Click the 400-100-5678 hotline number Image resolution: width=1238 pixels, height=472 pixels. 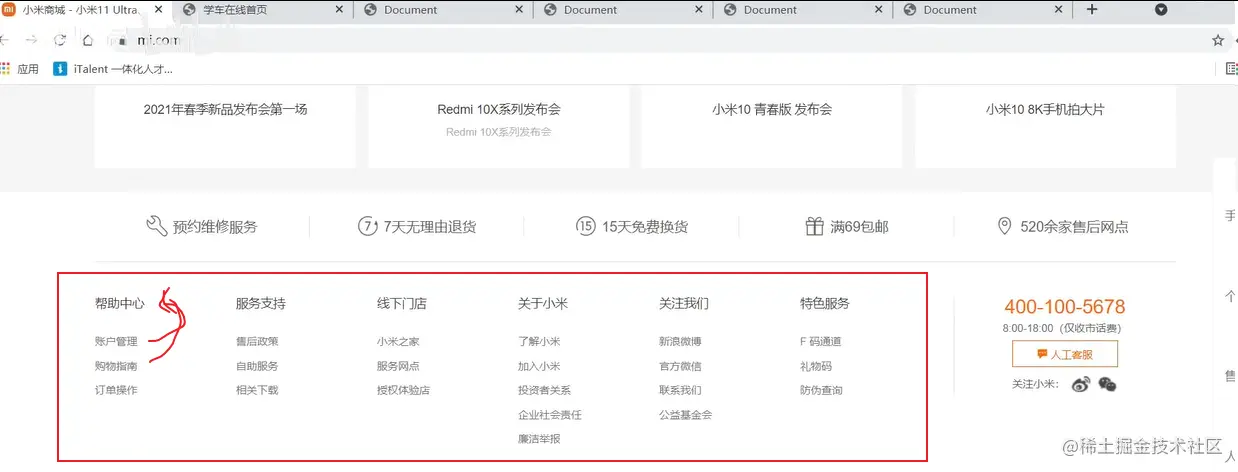tap(1065, 307)
